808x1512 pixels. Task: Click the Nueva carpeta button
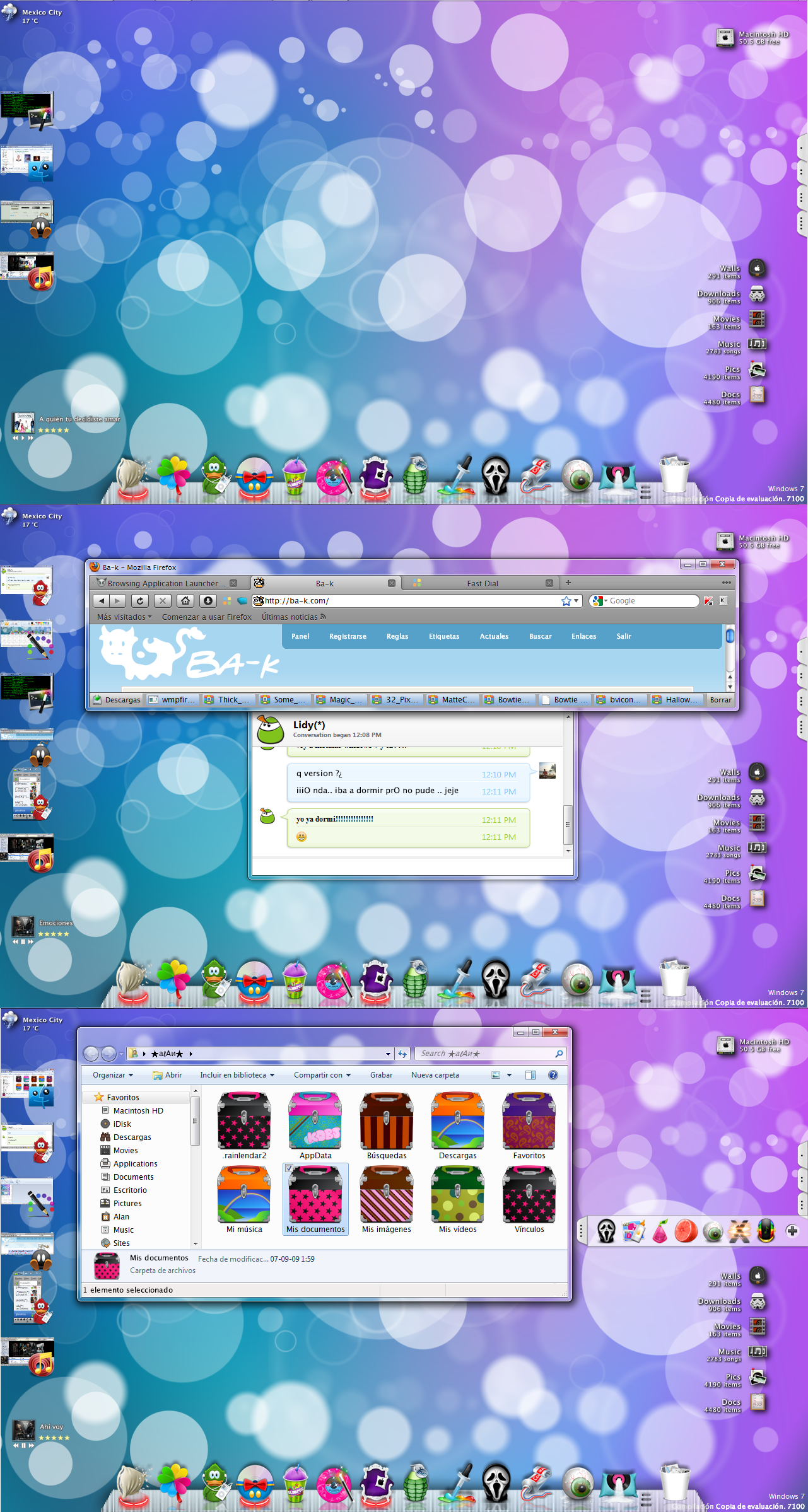click(x=435, y=1075)
